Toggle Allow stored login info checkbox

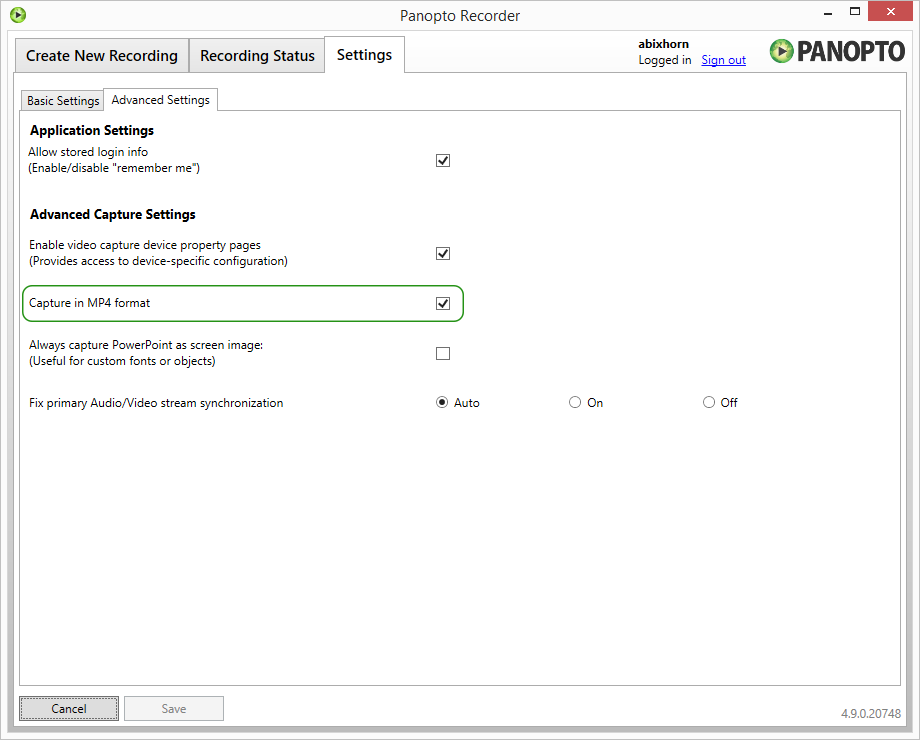click(443, 160)
